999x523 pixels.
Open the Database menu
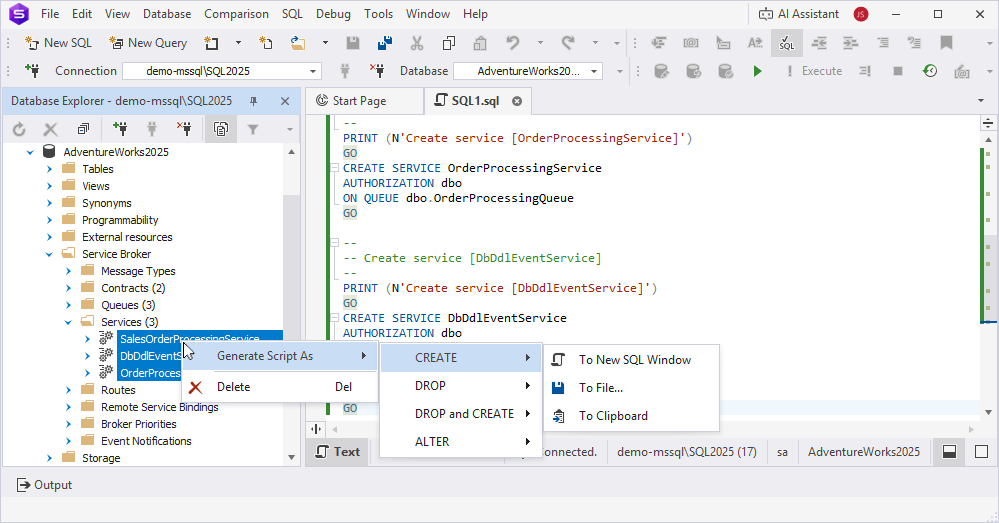pyautogui.click(x=167, y=14)
